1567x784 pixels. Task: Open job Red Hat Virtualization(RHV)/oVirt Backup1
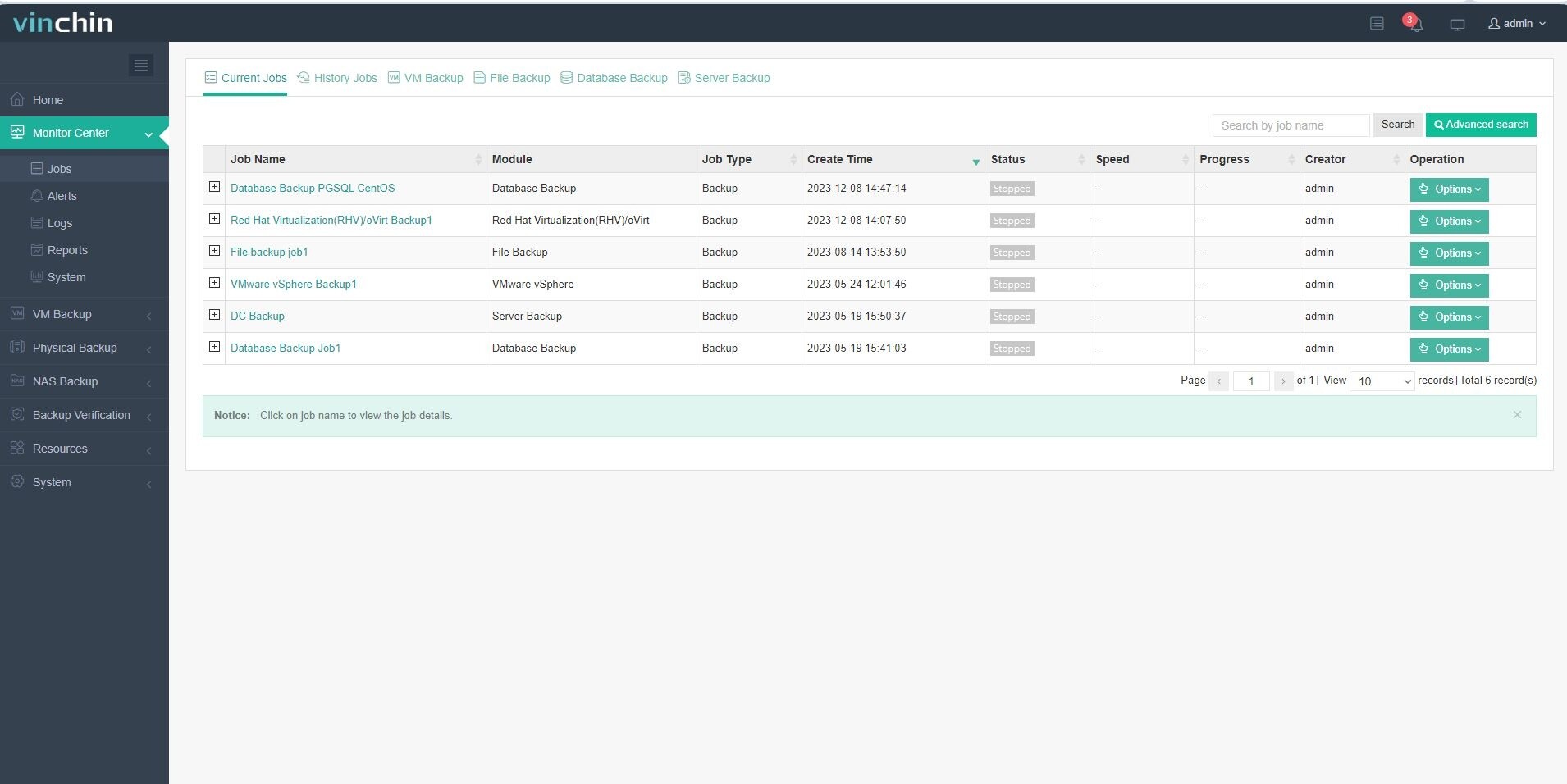[x=331, y=220]
